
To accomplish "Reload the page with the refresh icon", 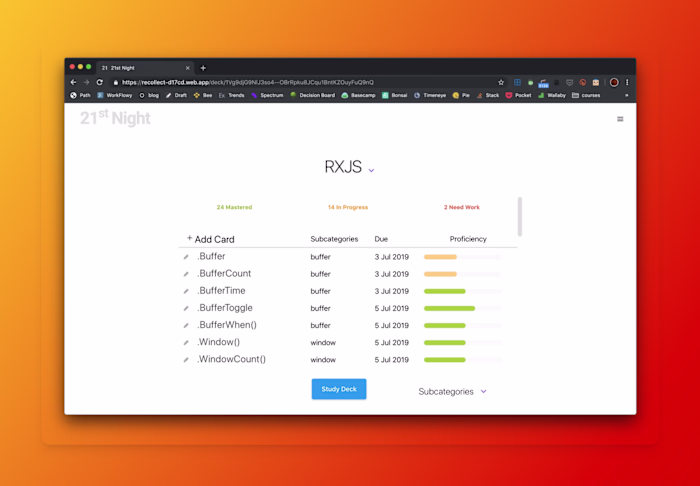I will [x=100, y=82].
